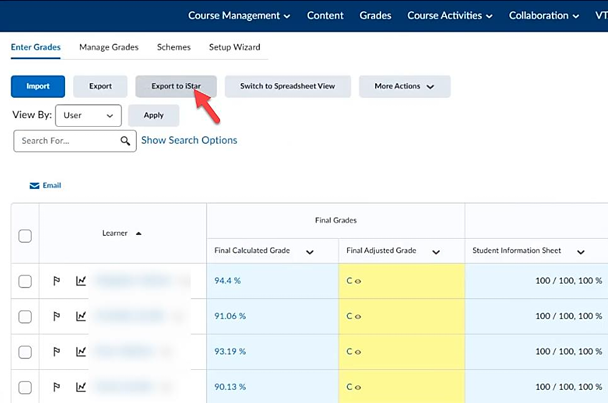Open the More Actions dropdown
Image resolution: width=608 pixels, height=403 pixels.
click(x=404, y=86)
